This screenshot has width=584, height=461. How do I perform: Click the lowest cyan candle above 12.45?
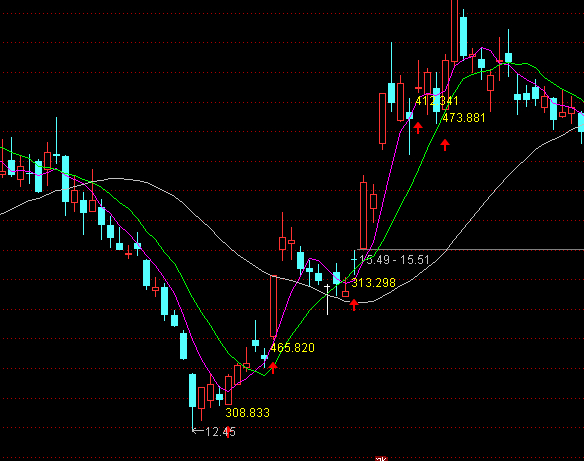(x=193, y=390)
